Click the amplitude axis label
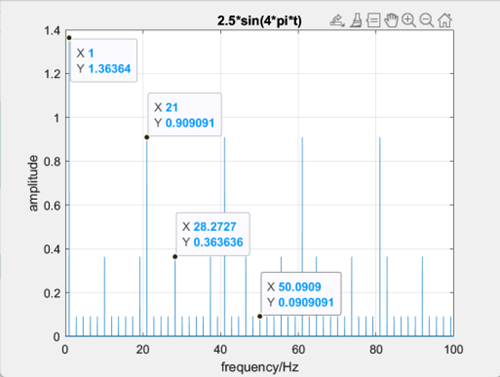 tap(33, 183)
